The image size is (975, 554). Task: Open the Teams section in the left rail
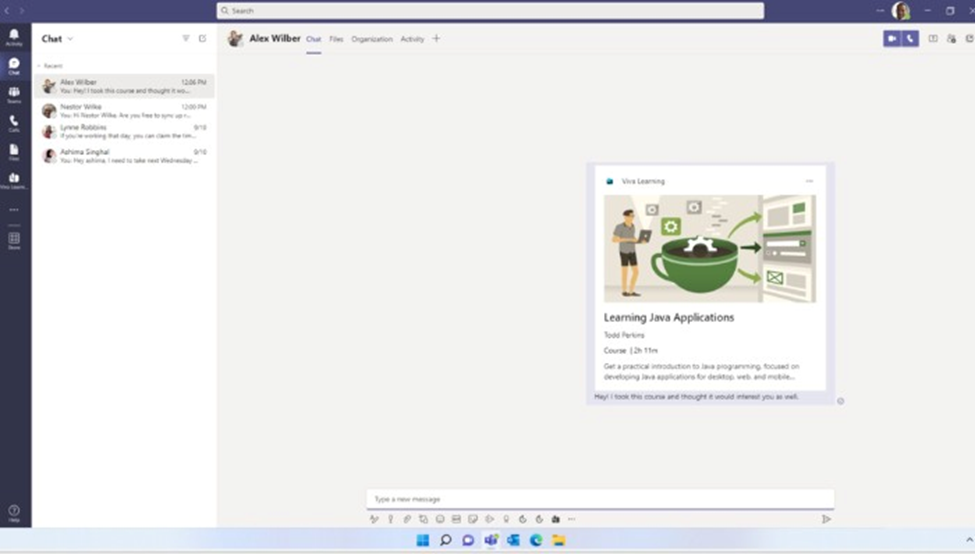click(x=14, y=95)
